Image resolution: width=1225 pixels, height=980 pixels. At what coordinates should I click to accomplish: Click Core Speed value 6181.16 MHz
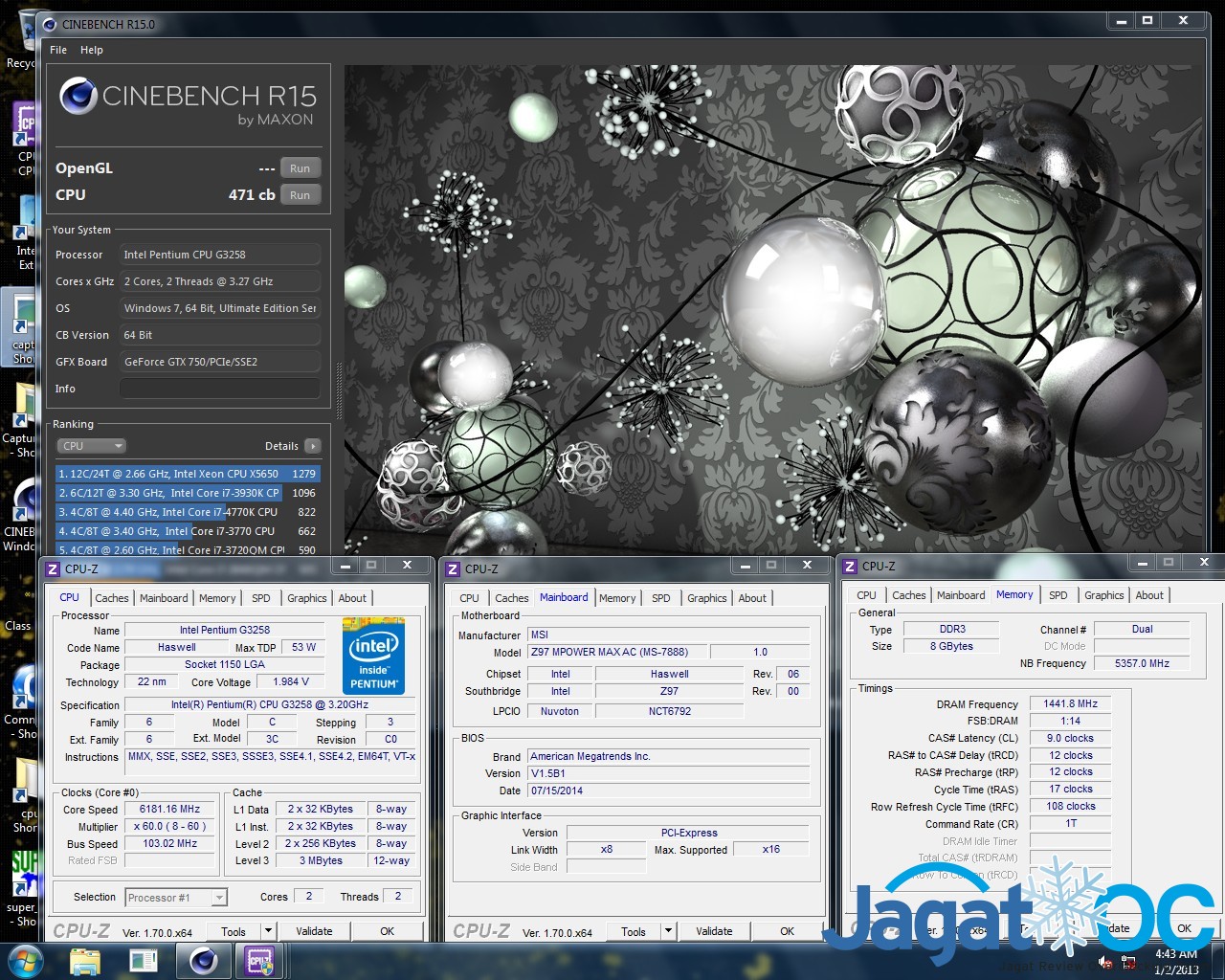tap(170, 810)
